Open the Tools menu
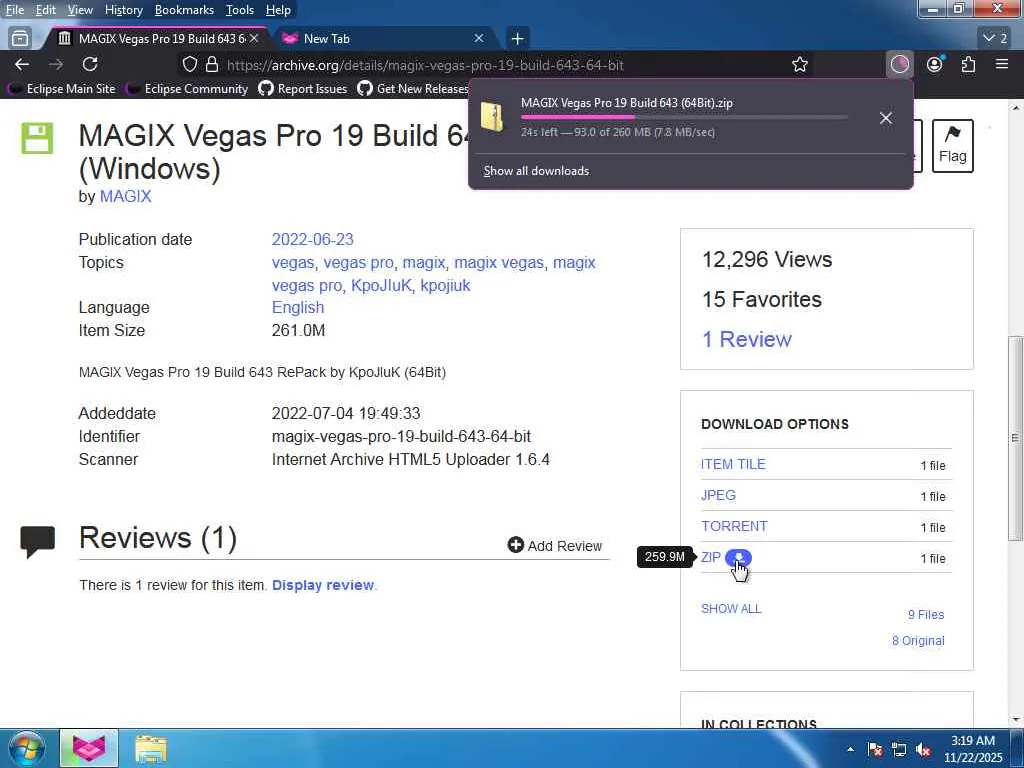This screenshot has height=768, width=1024. [239, 10]
